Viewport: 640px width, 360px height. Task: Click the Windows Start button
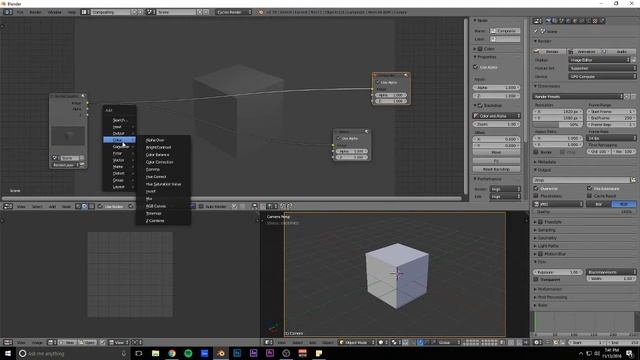[7, 353]
